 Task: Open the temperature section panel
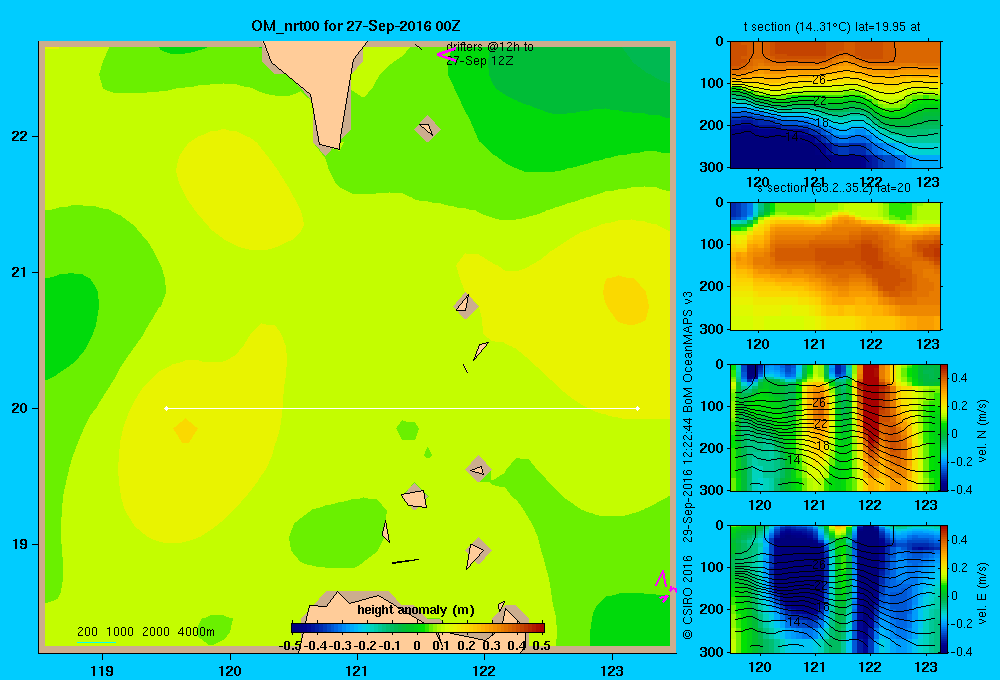tap(835, 105)
